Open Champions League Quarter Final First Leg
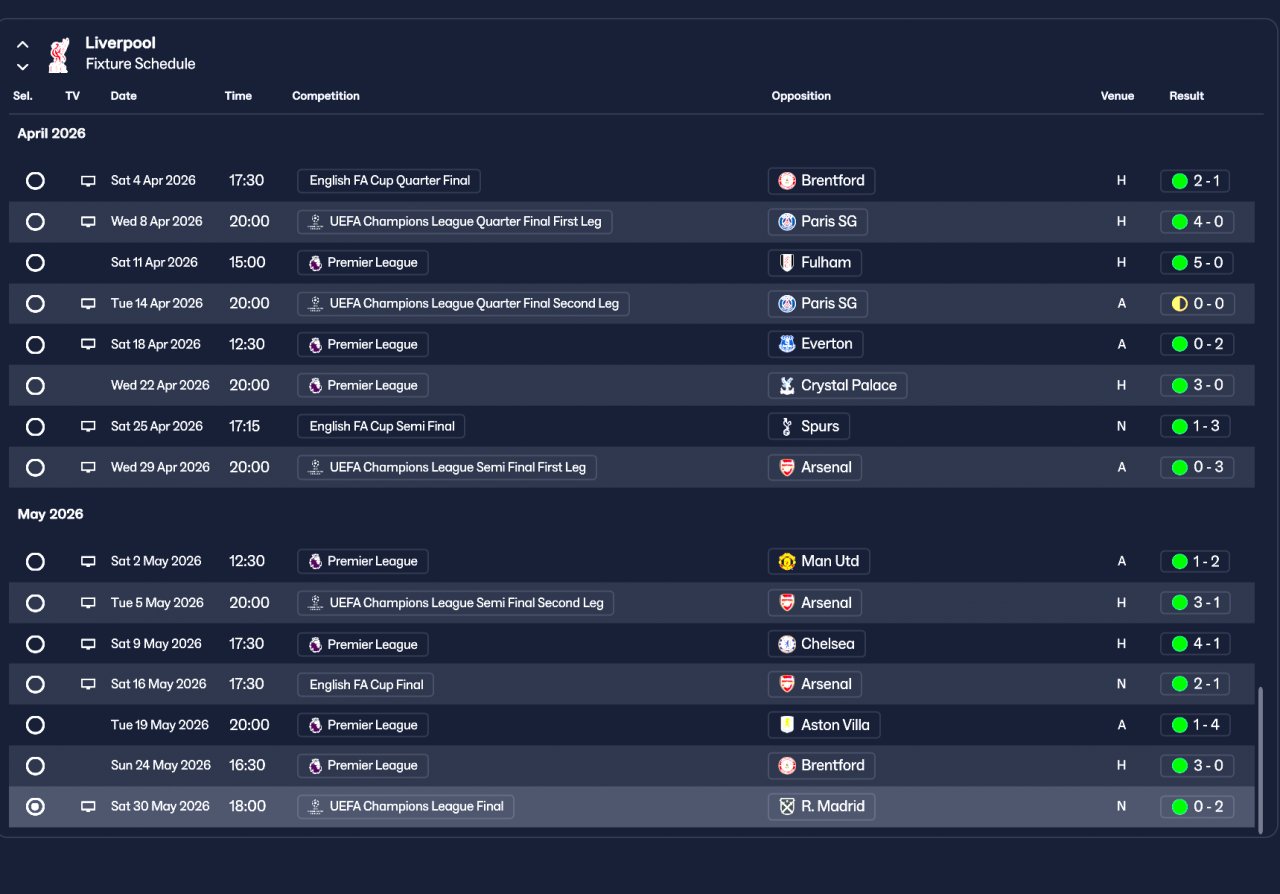 (454, 222)
